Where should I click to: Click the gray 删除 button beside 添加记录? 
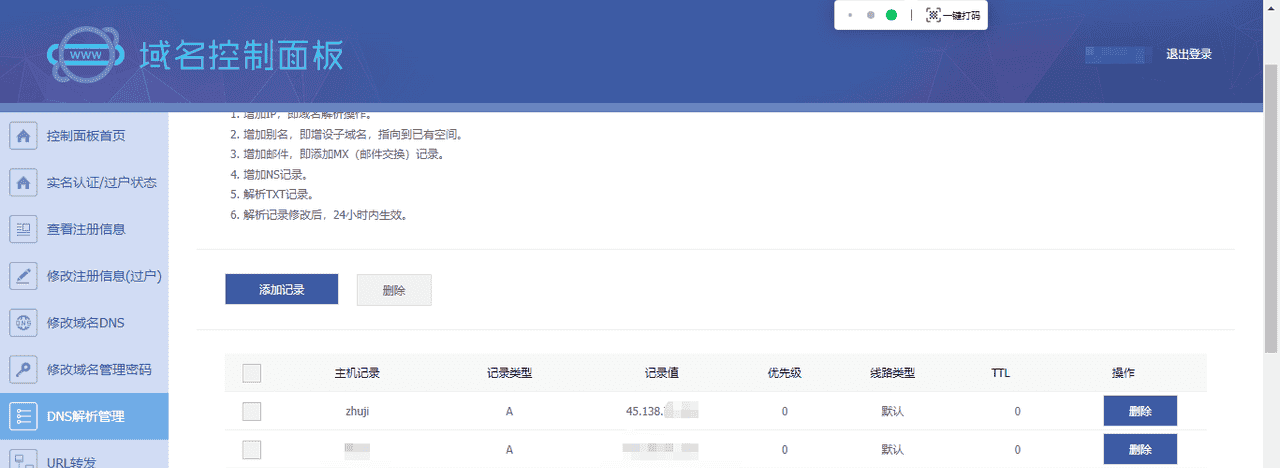tap(394, 289)
